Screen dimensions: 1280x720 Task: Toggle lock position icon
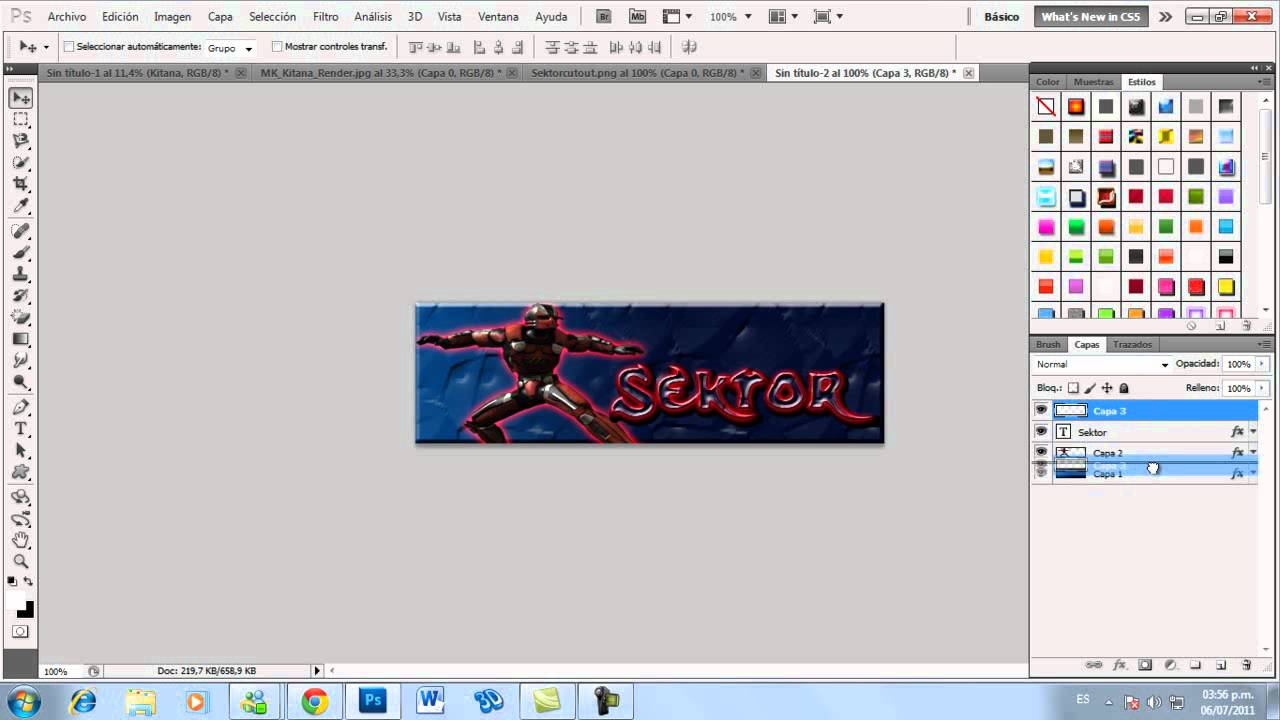(1107, 388)
